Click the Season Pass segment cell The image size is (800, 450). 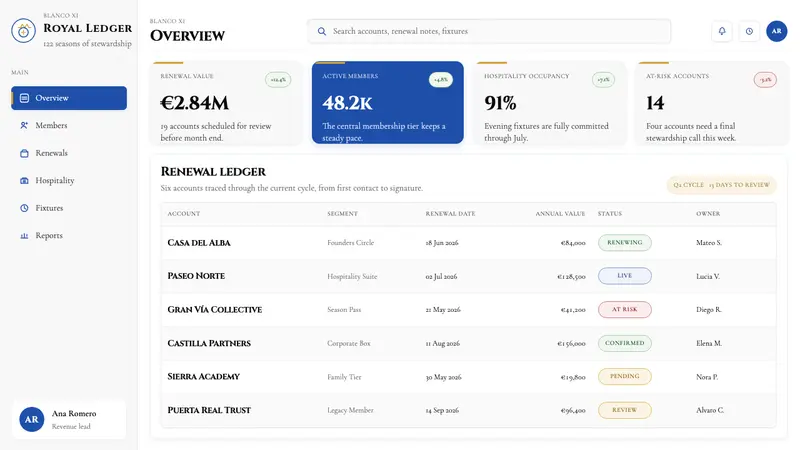pyautogui.click(x=344, y=310)
